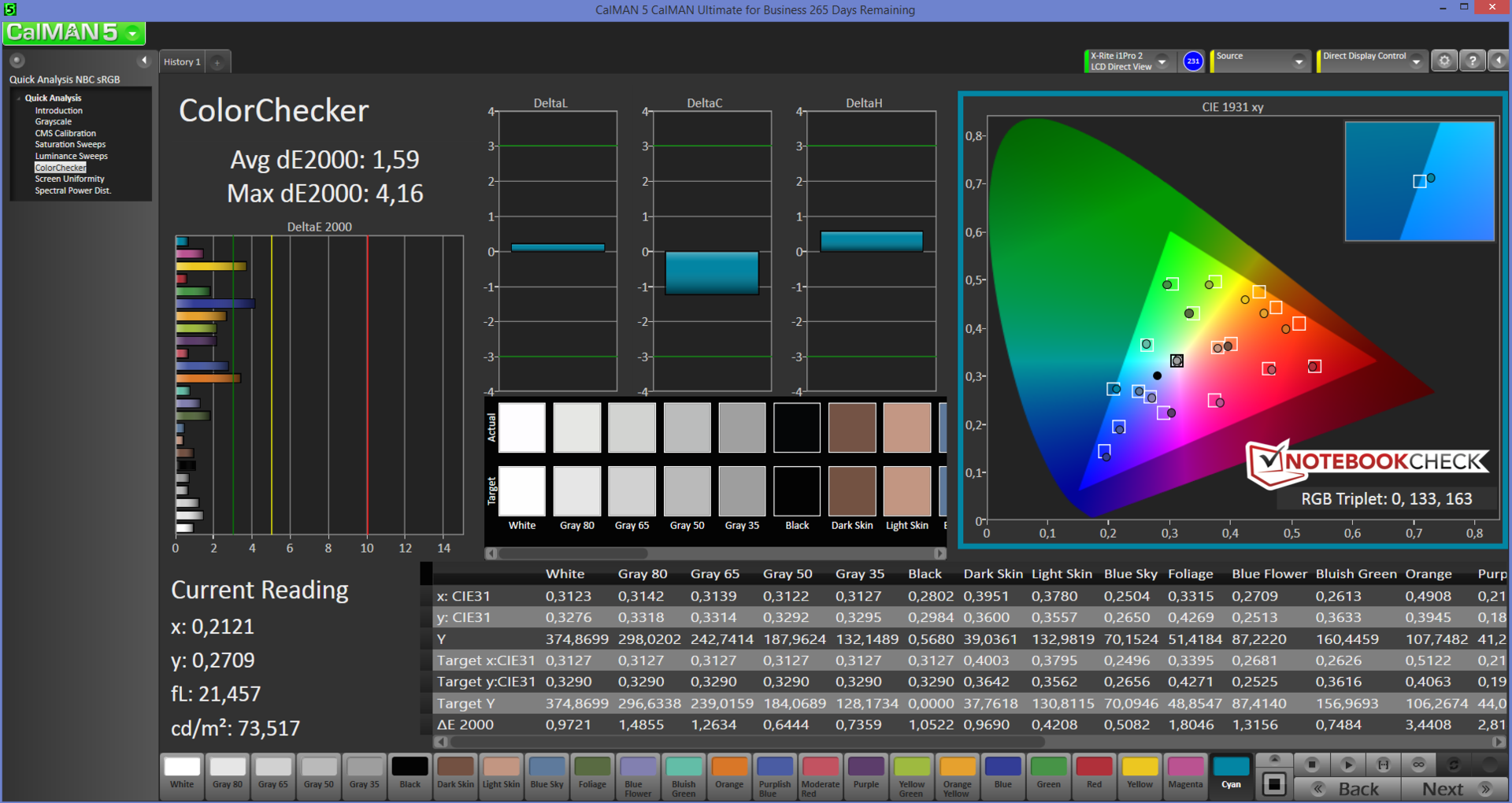
Task: Open settings with the gear icon
Action: pyautogui.click(x=1444, y=61)
